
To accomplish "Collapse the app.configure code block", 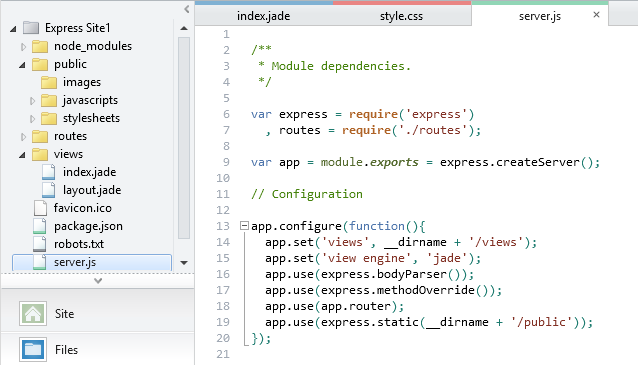I will coord(244,225).
